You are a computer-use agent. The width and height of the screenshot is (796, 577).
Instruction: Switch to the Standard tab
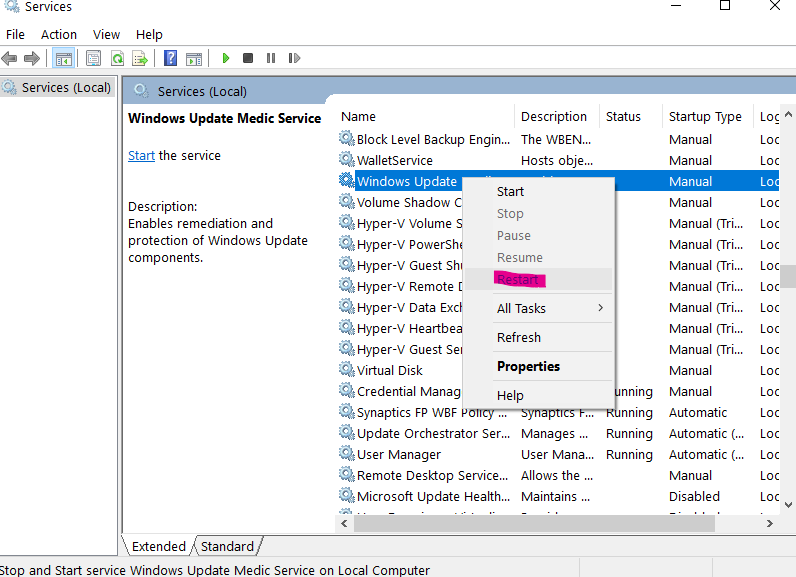[x=227, y=546]
